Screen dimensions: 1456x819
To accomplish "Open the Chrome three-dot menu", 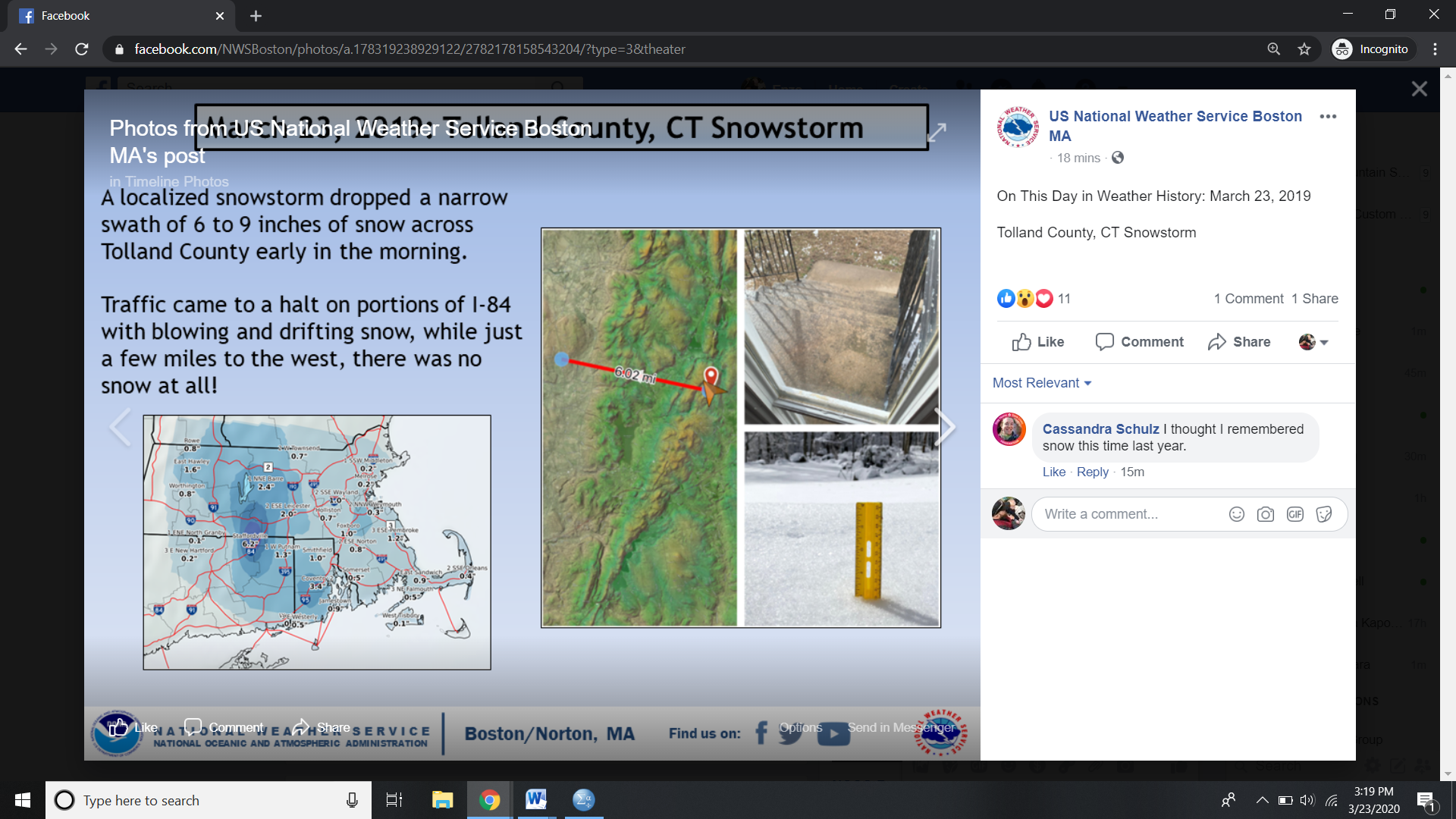I will (x=1435, y=49).
